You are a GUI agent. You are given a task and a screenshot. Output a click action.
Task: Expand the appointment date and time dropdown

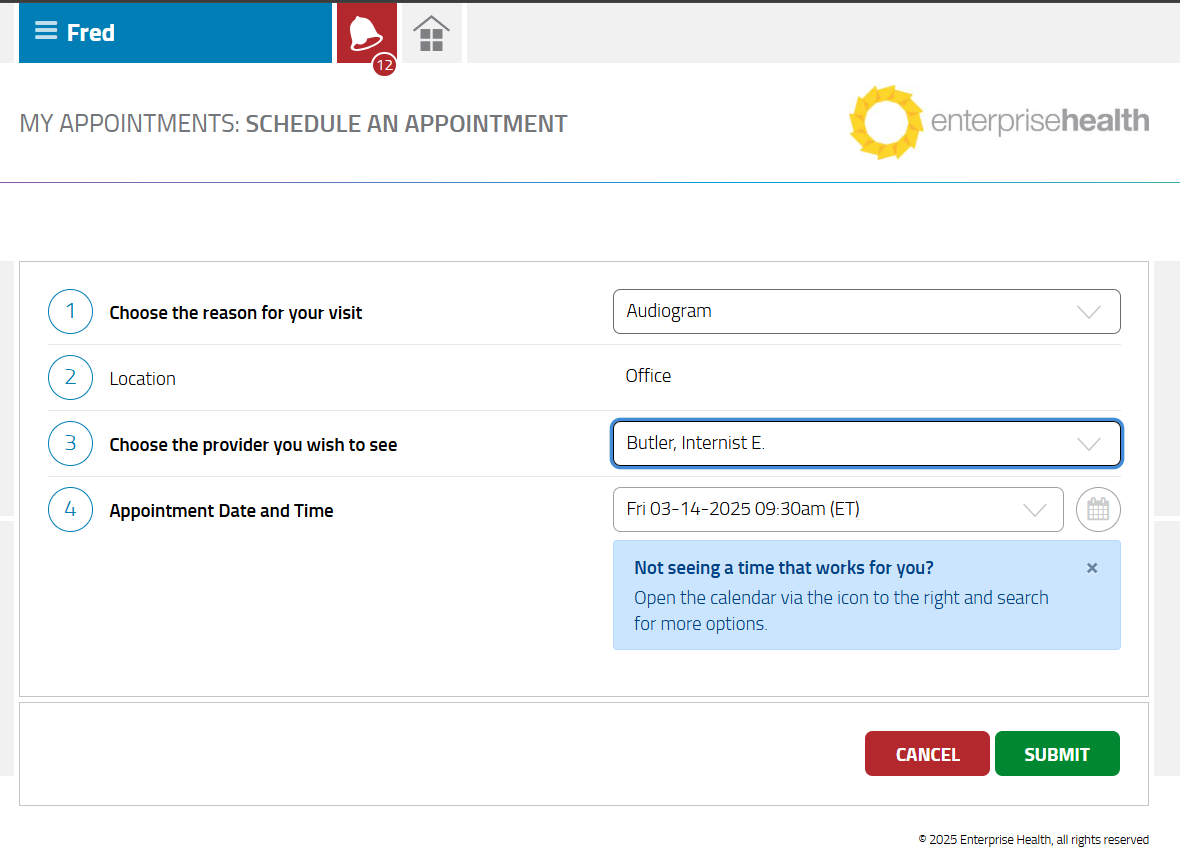[837, 510]
